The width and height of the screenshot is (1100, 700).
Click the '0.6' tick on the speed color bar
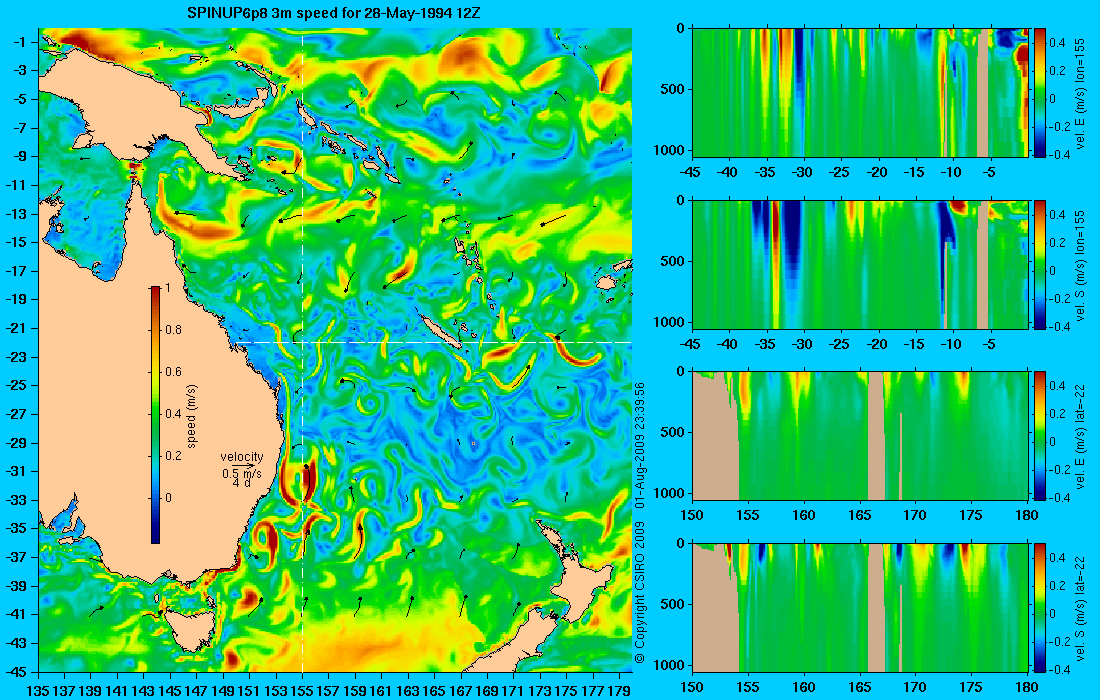click(173, 372)
